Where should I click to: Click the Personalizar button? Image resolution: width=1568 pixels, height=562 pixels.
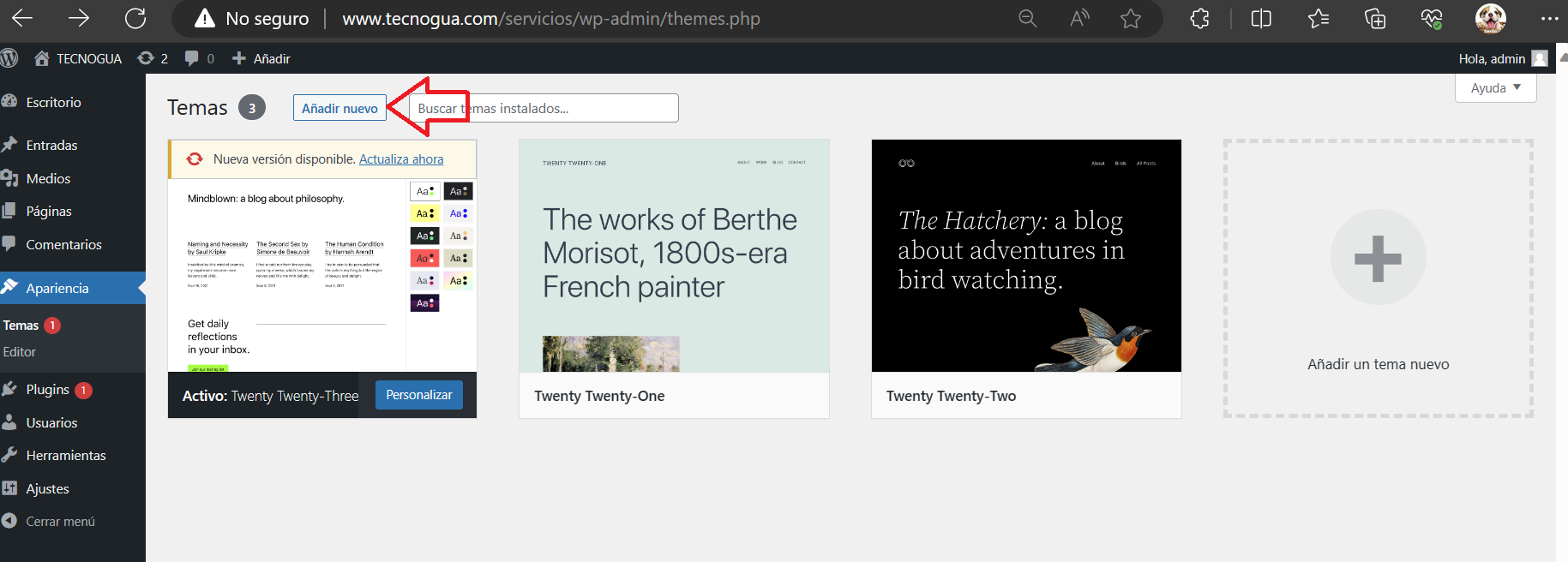pyautogui.click(x=419, y=395)
